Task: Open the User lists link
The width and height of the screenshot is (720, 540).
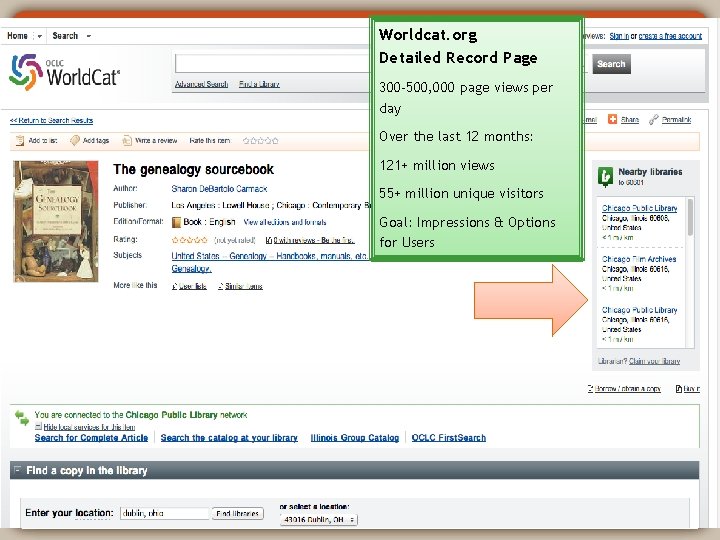Action: tap(192, 286)
